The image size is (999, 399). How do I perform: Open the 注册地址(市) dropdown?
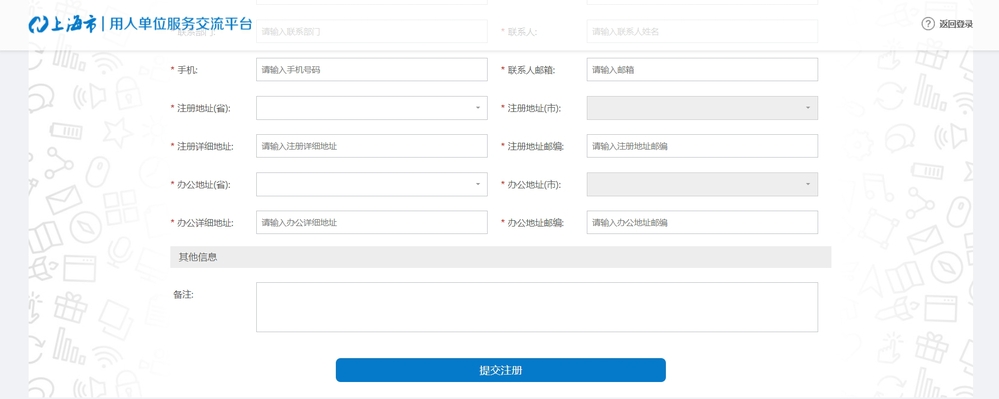pos(702,108)
